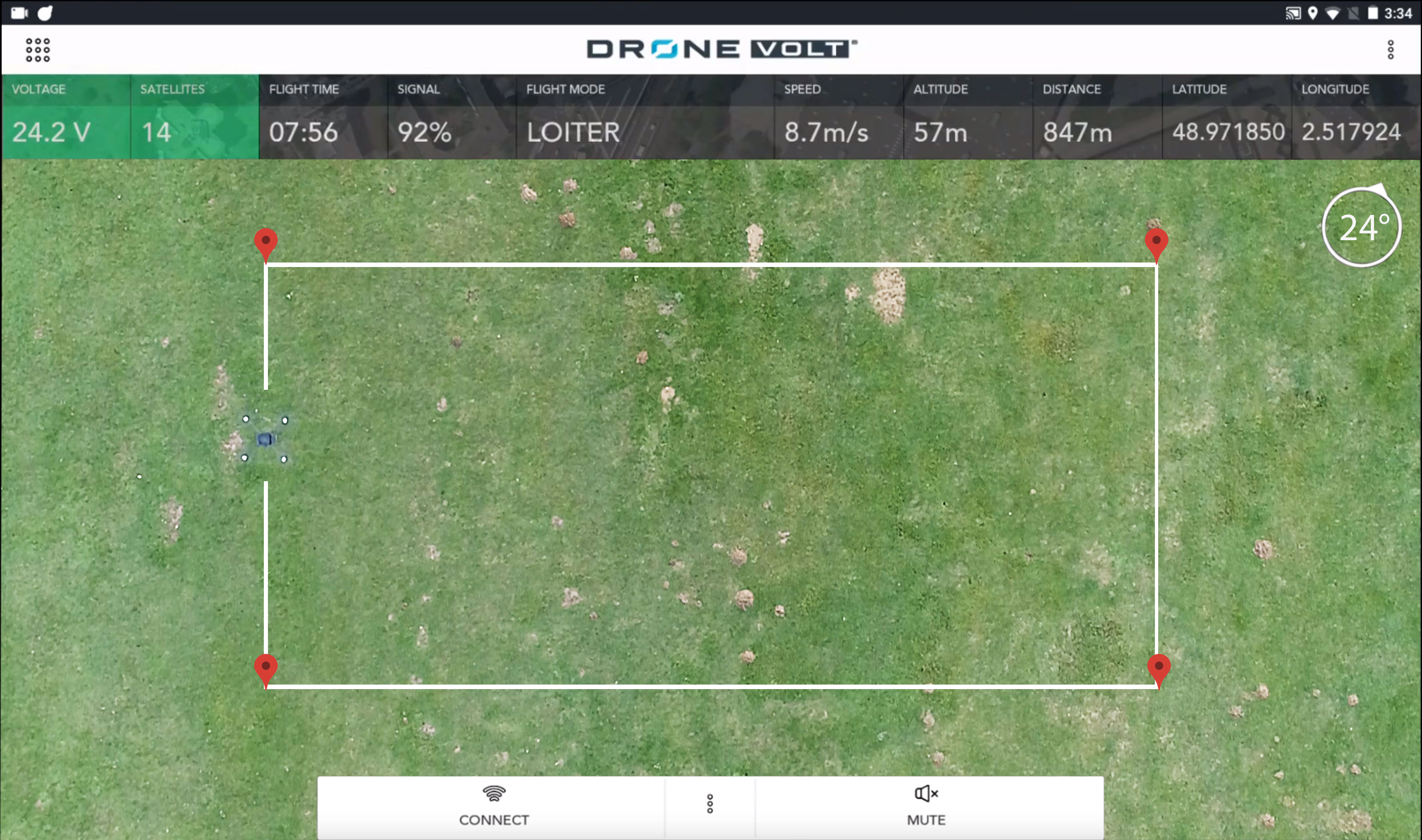Tap the Longitude 2.517924 value

1351,132
